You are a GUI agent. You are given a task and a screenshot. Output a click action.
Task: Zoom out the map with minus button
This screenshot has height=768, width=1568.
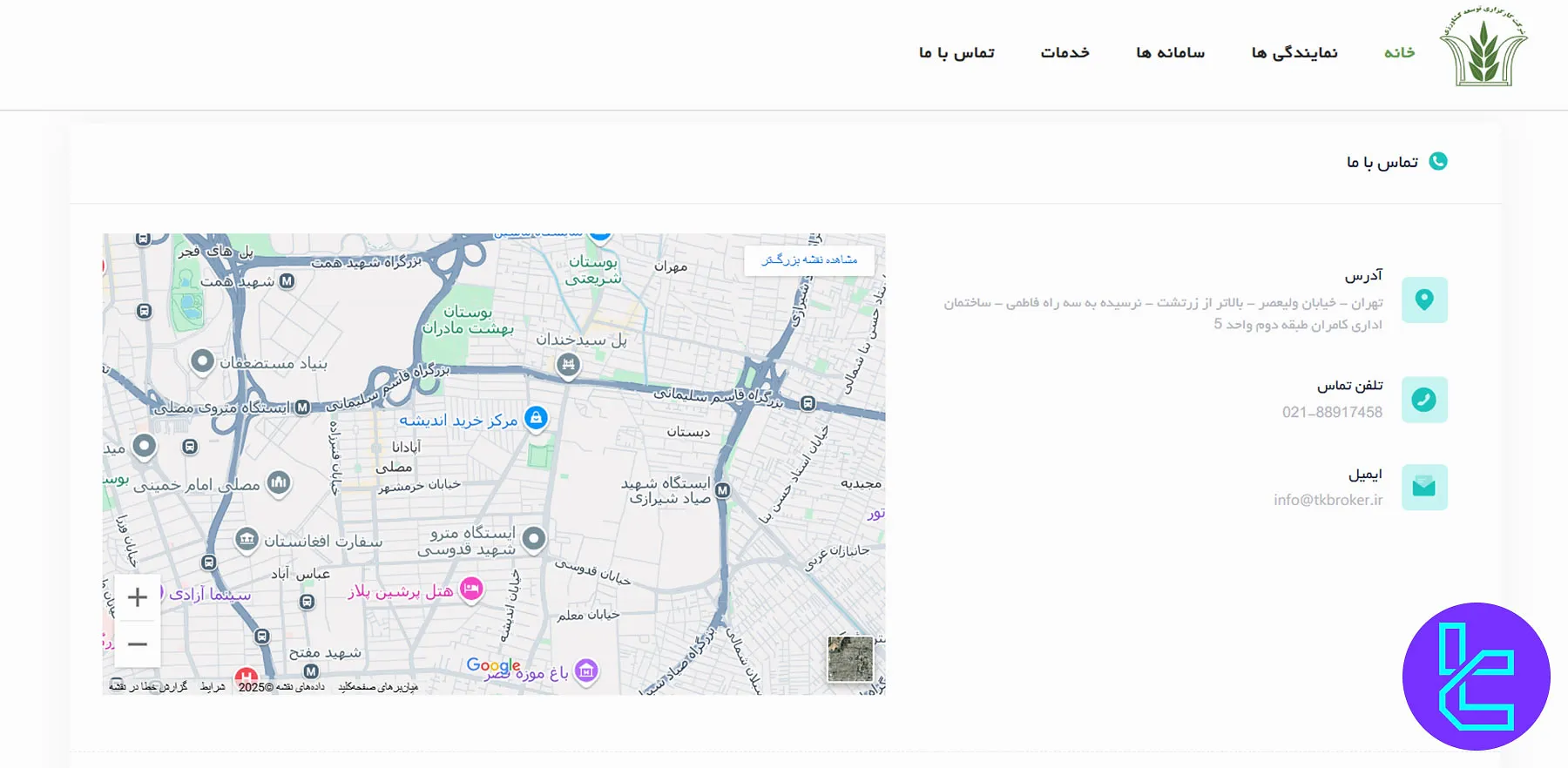(138, 644)
